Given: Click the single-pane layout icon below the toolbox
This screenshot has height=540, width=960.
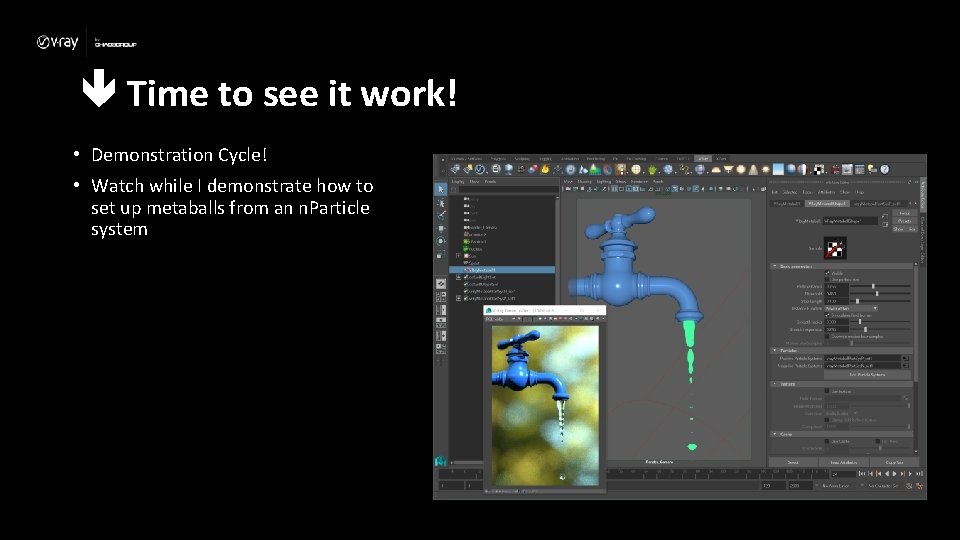Looking at the screenshot, I should click(441, 284).
